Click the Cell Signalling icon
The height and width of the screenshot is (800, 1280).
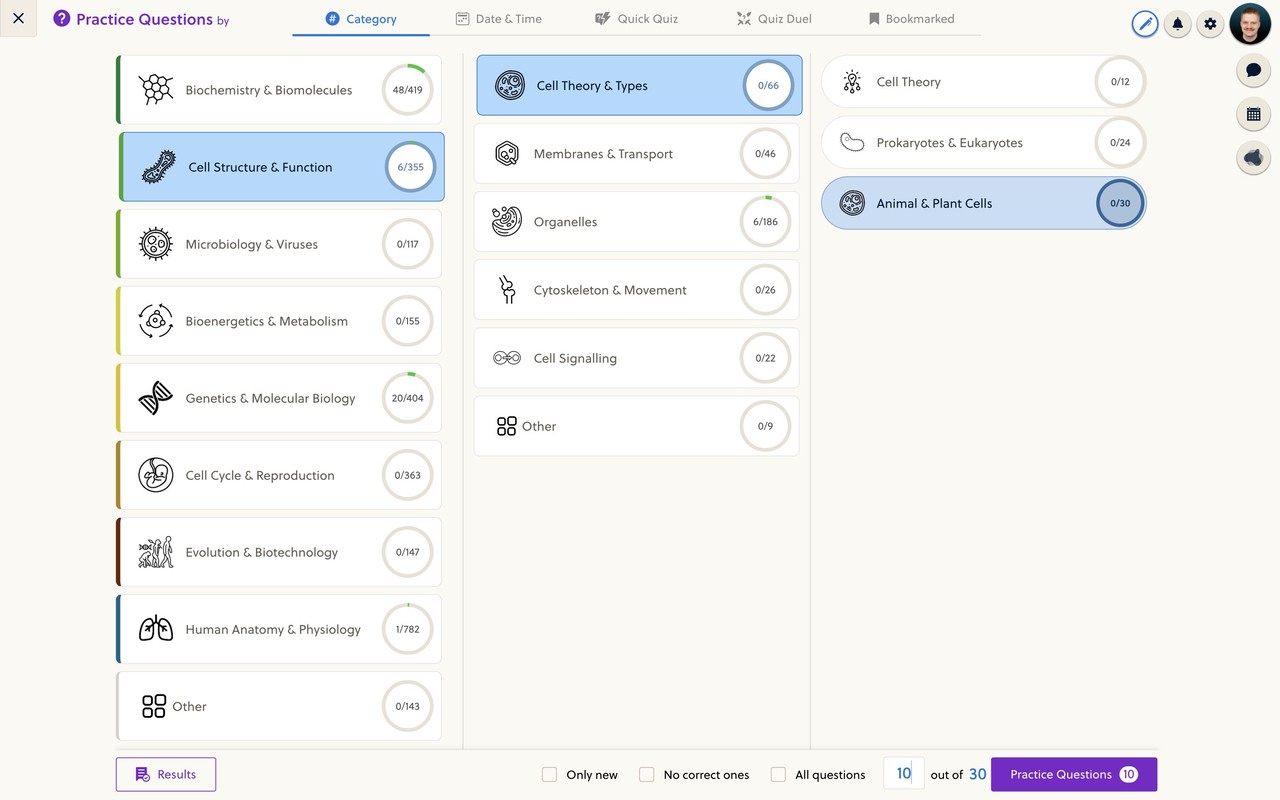[x=507, y=358]
